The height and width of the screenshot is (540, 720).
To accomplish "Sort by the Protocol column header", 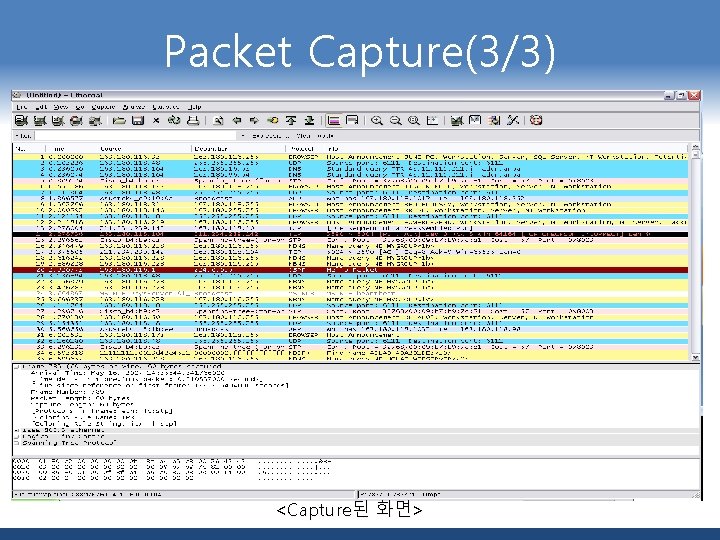I will pyautogui.click(x=305, y=149).
